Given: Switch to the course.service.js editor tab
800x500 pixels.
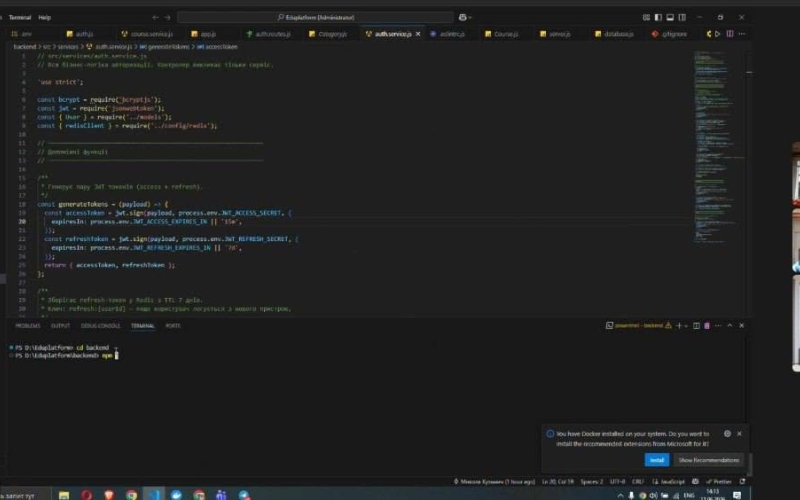Looking at the screenshot, I should pos(147,34).
